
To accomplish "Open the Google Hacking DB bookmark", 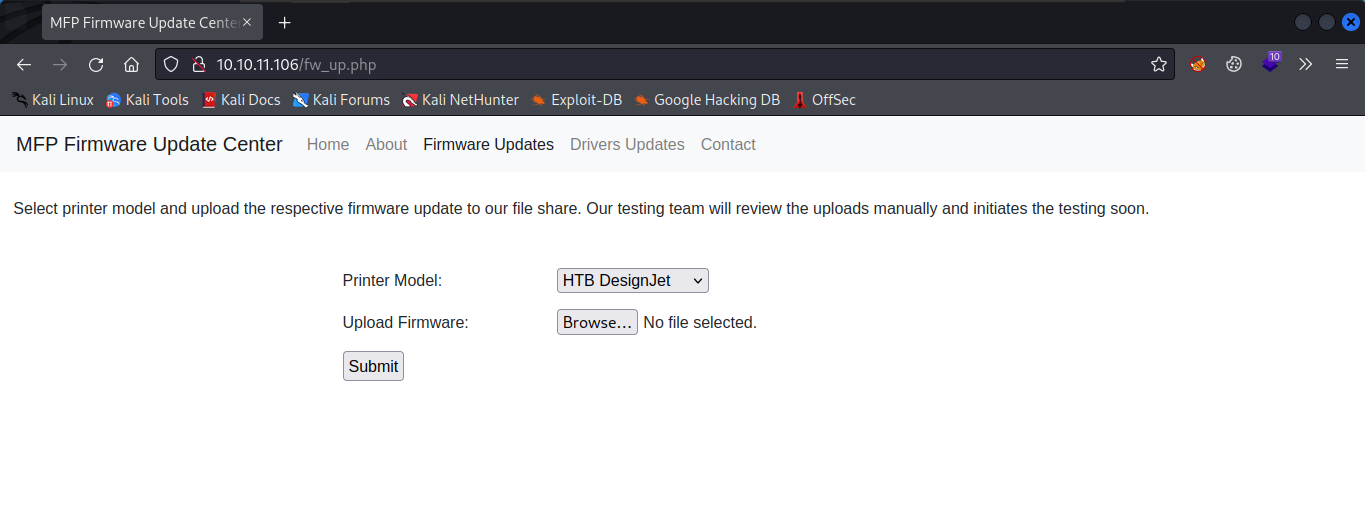I will click(707, 100).
